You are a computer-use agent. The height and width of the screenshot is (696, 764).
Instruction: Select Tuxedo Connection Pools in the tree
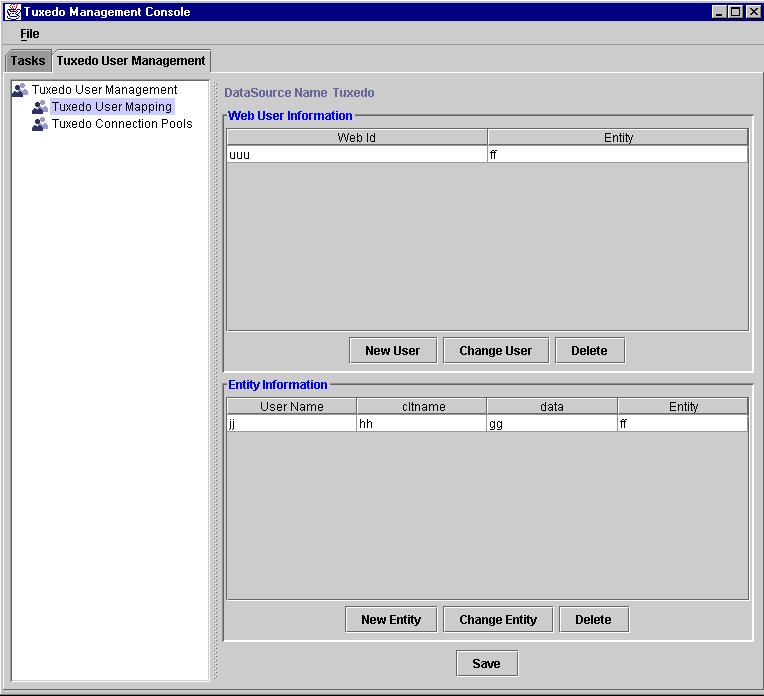point(122,124)
